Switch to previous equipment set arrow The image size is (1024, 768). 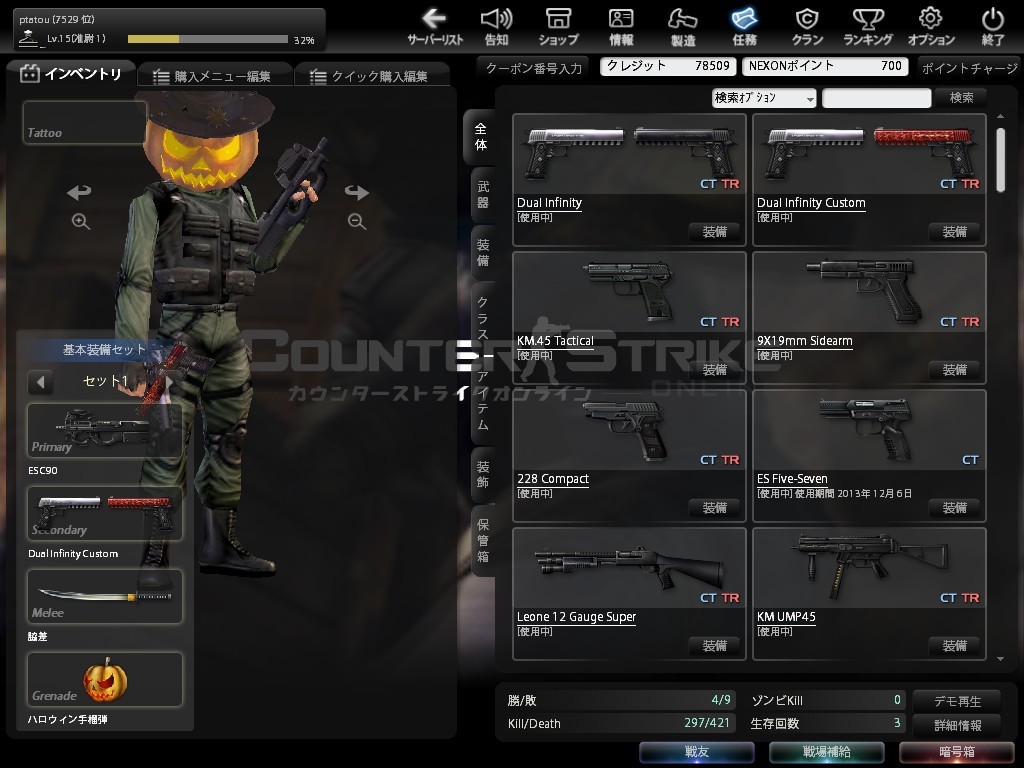(40, 382)
